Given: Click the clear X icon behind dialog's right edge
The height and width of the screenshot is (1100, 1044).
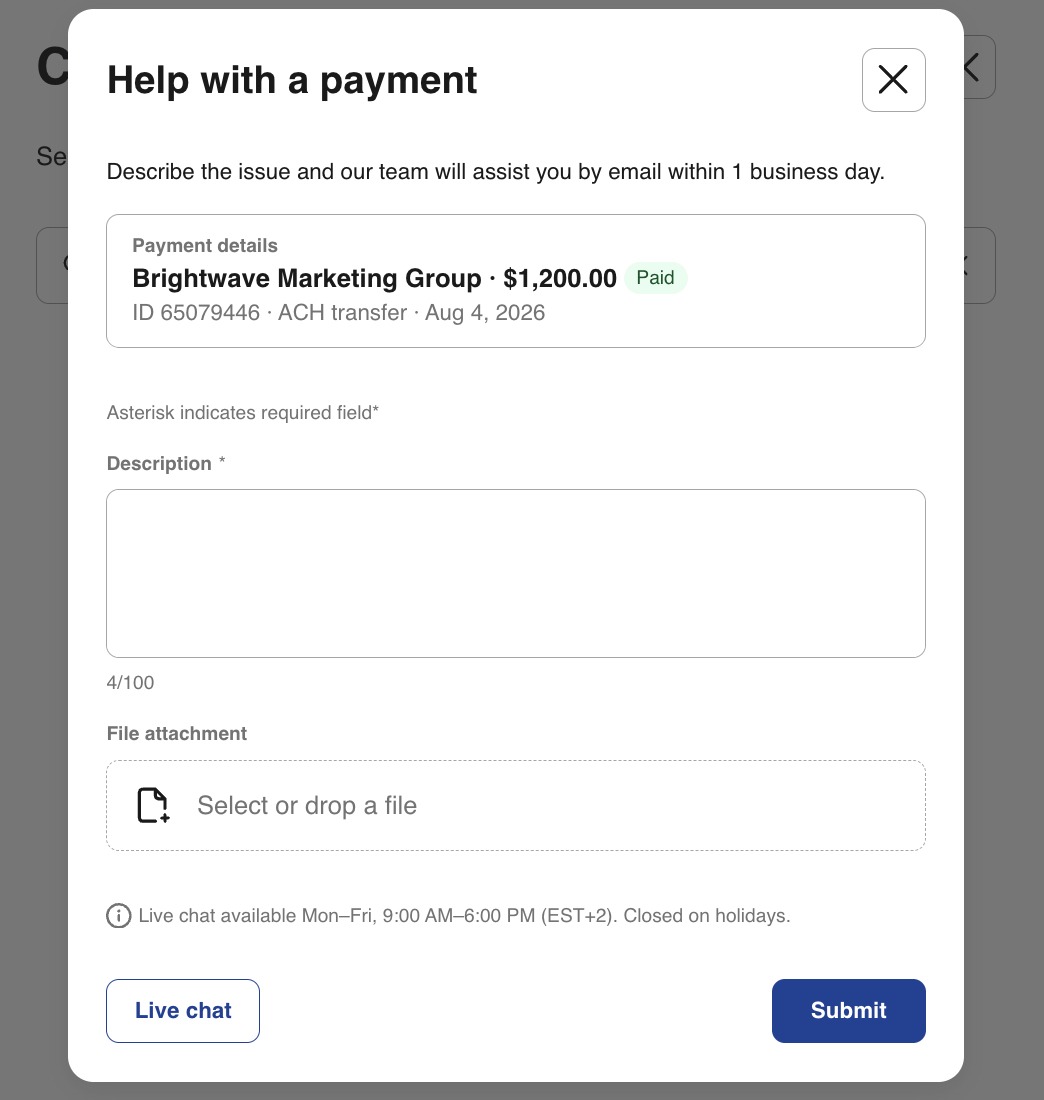Looking at the screenshot, I should pyautogui.click(x=963, y=265).
